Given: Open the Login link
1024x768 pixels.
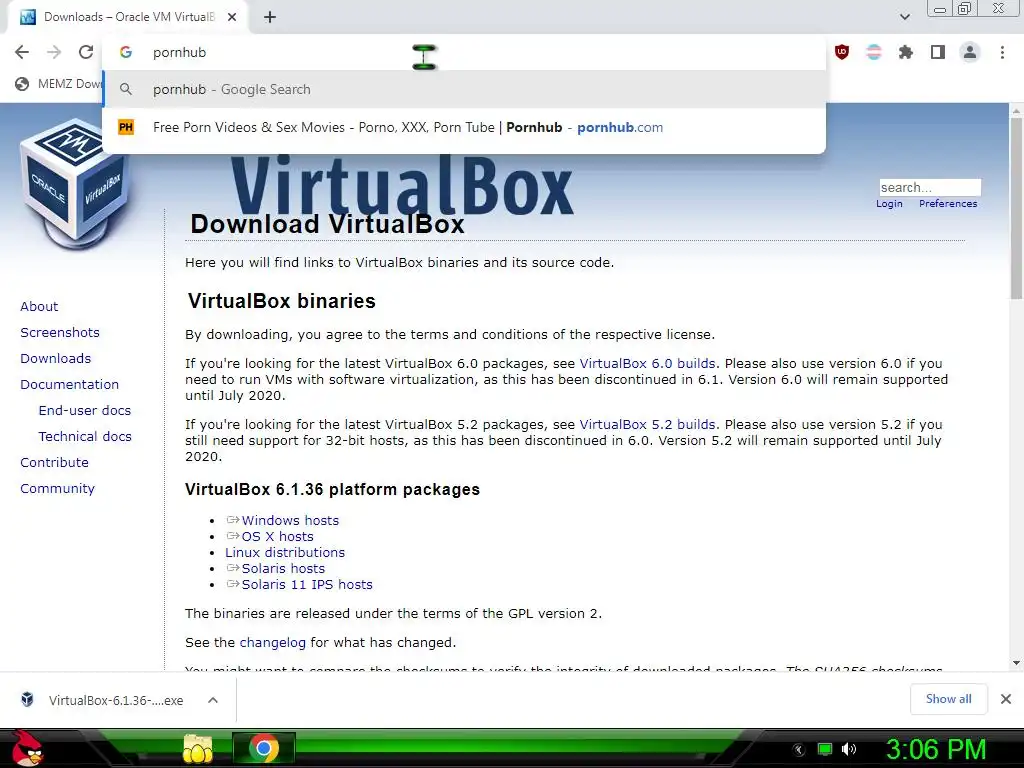Looking at the screenshot, I should coord(889,204).
